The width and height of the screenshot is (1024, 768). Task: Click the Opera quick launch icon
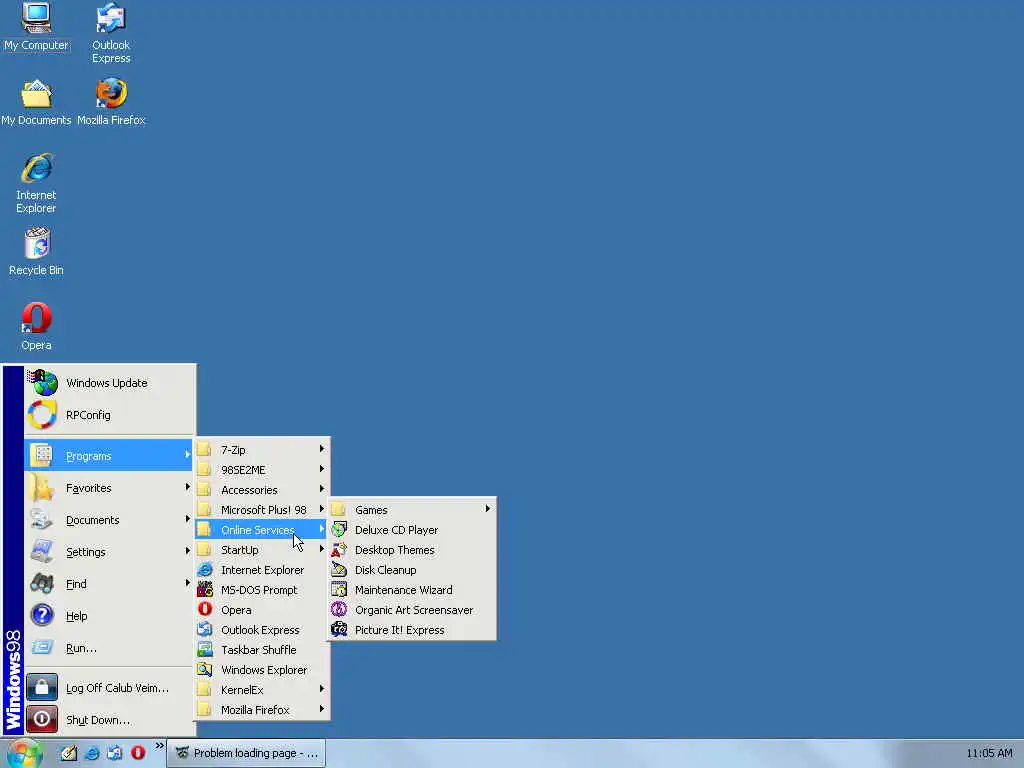point(138,753)
